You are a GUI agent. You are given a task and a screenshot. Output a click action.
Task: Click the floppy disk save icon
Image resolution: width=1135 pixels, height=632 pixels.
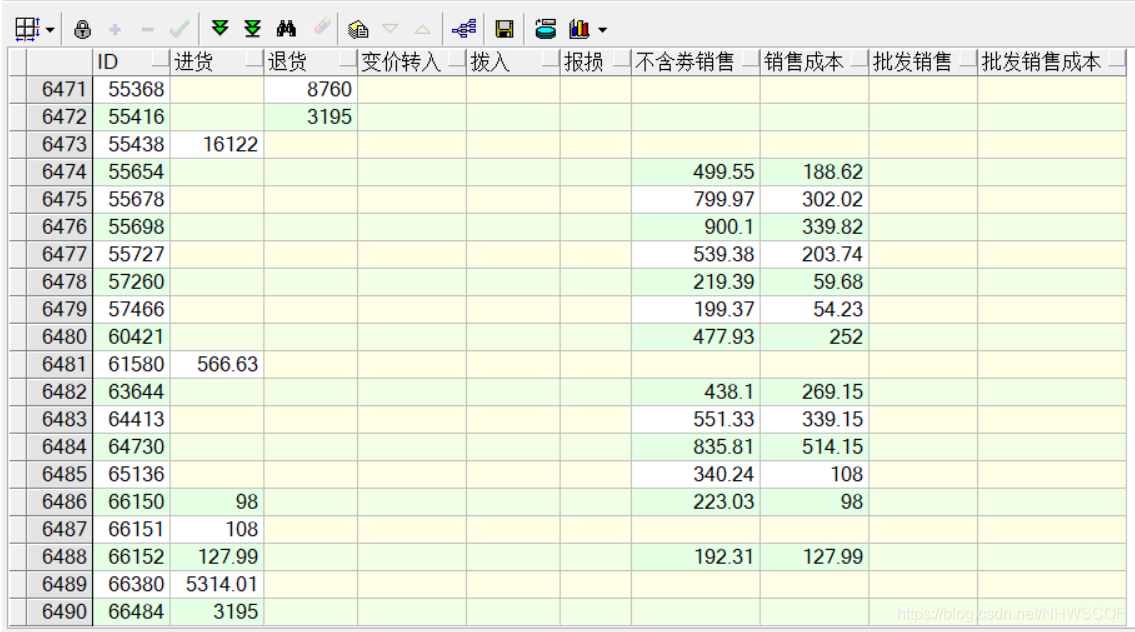[x=504, y=29]
